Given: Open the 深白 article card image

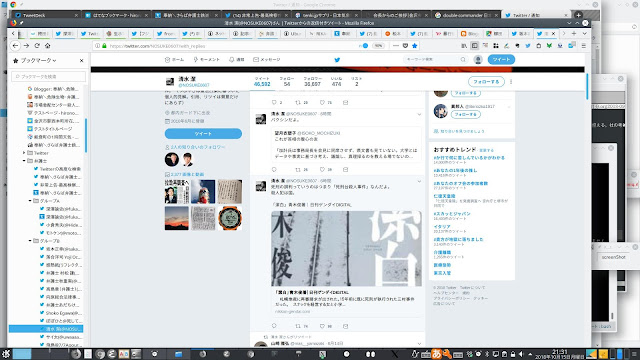Looking at the screenshot, I should click(347, 249).
